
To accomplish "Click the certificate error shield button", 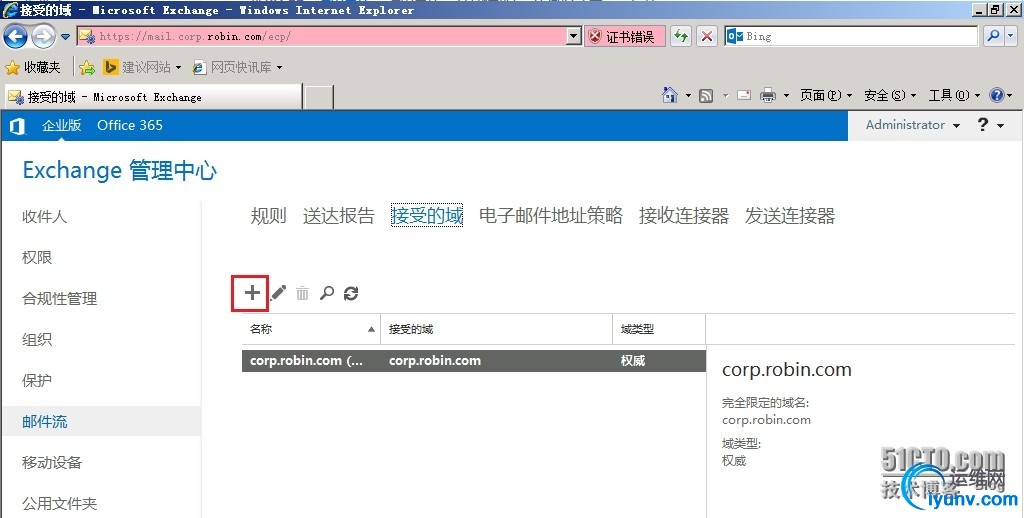I will coord(625,37).
